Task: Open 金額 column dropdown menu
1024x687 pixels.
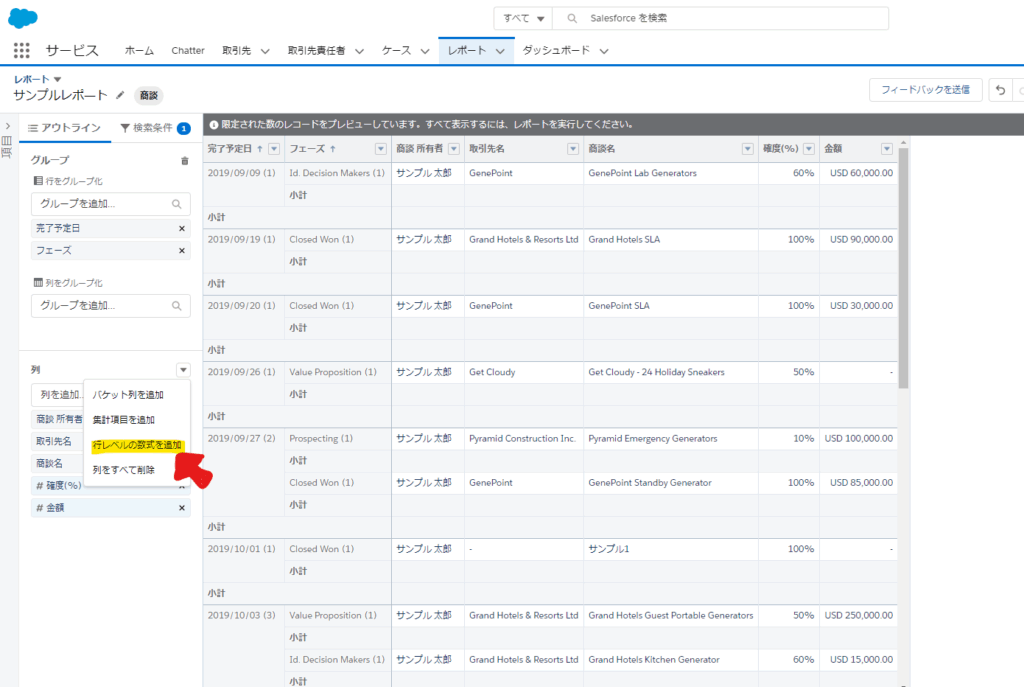Action: 887,149
